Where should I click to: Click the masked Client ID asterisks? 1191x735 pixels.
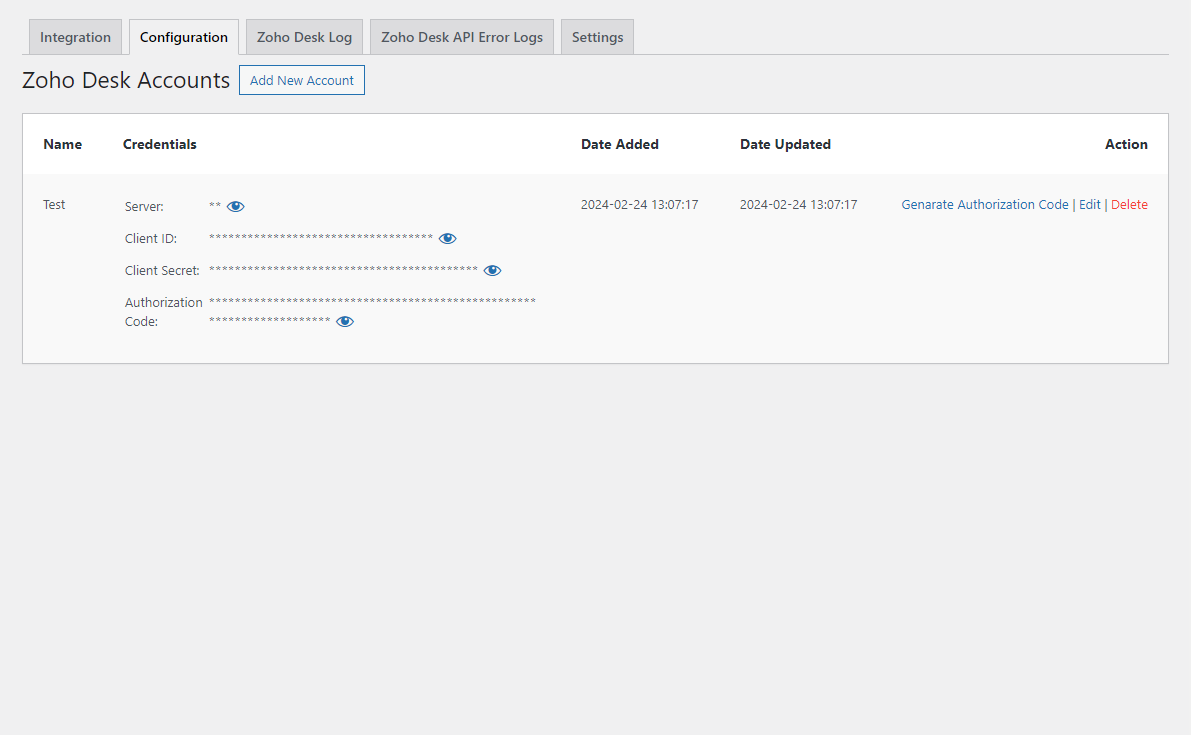point(321,238)
